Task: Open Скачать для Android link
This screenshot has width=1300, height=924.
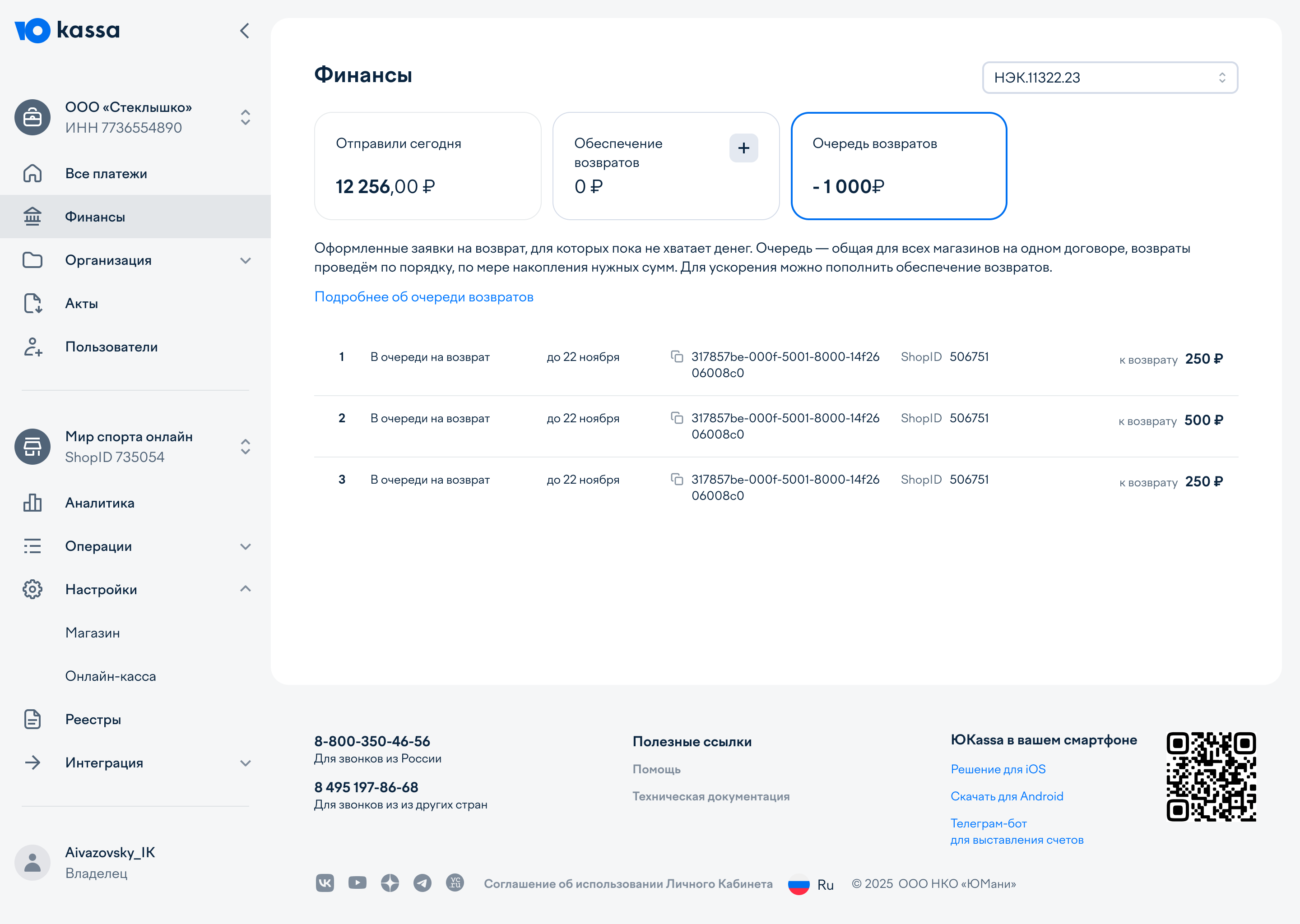Action: pyautogui.click(x=1007, y=796)
